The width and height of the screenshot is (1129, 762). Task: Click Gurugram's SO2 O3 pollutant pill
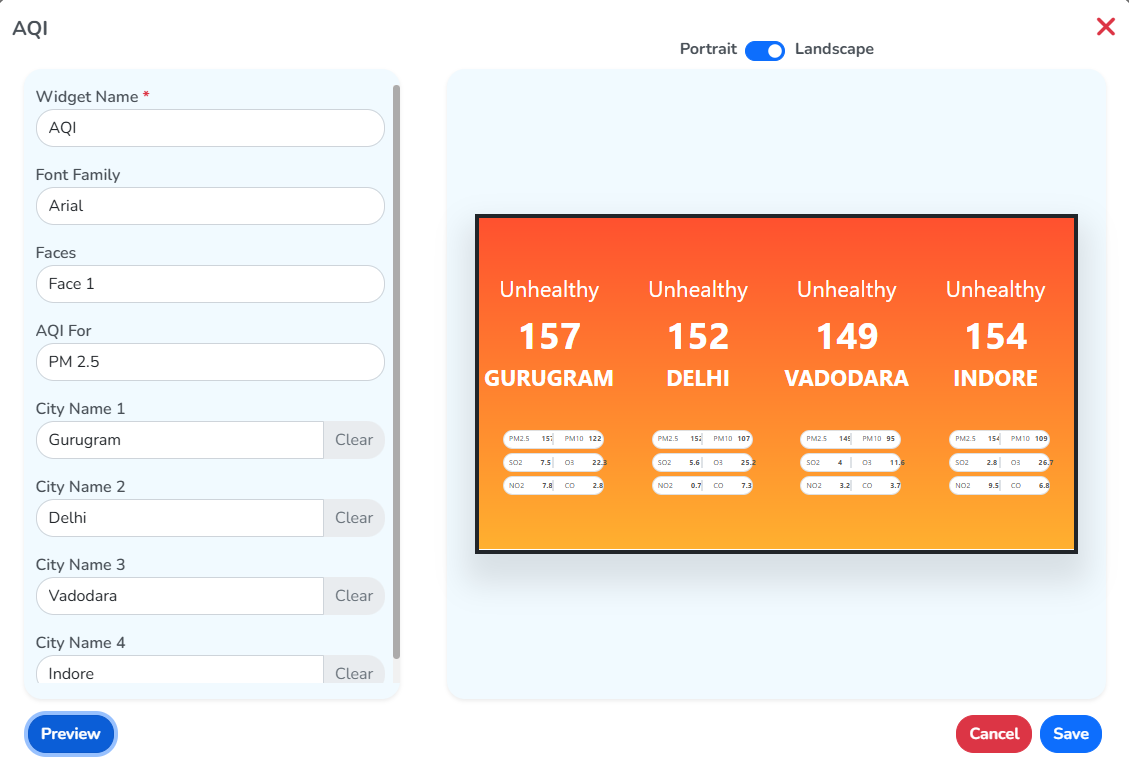(x=553, y=462)
